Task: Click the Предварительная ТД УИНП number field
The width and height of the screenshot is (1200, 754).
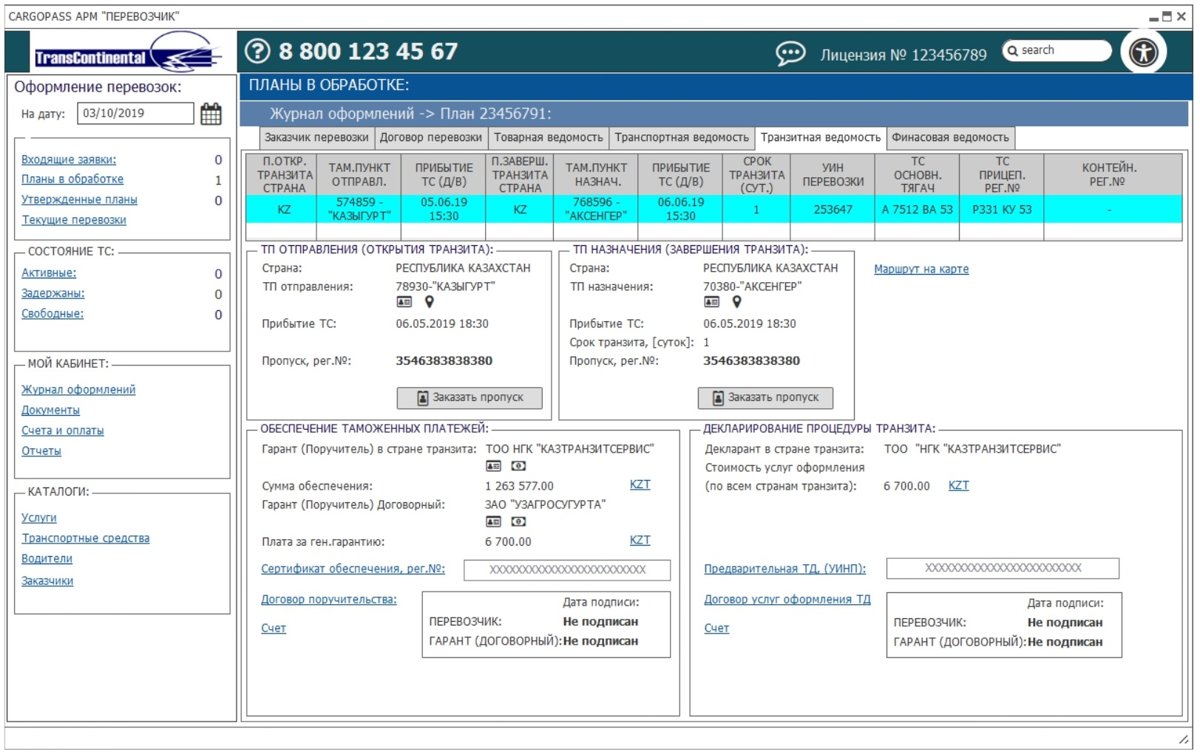Action: tap(1003, 568)
